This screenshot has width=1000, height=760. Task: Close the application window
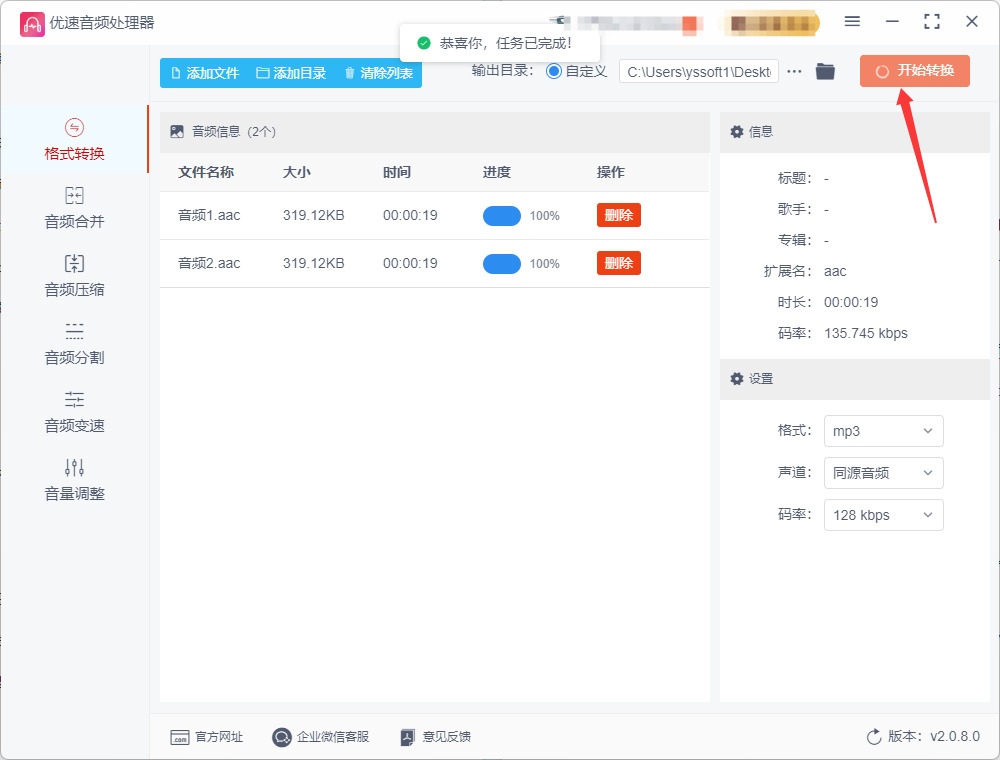972,22
